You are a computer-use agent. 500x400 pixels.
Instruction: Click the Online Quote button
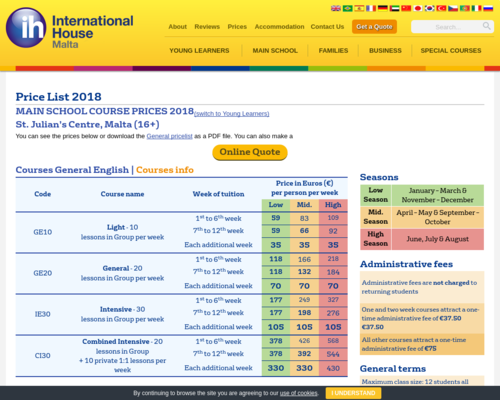coord(250,152)
